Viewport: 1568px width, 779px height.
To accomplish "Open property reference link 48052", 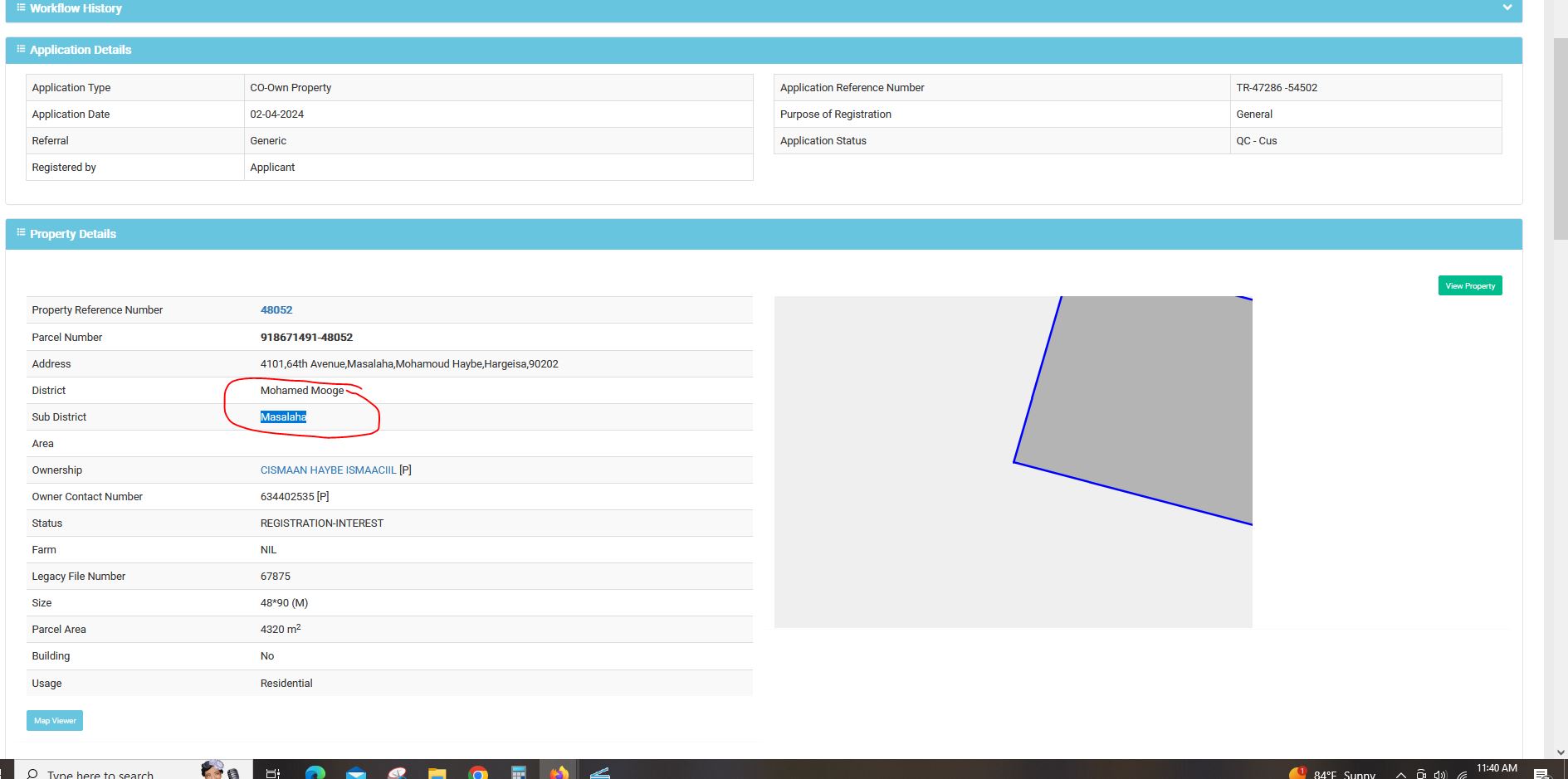I will pyautogui.click(x=276, y=309).
